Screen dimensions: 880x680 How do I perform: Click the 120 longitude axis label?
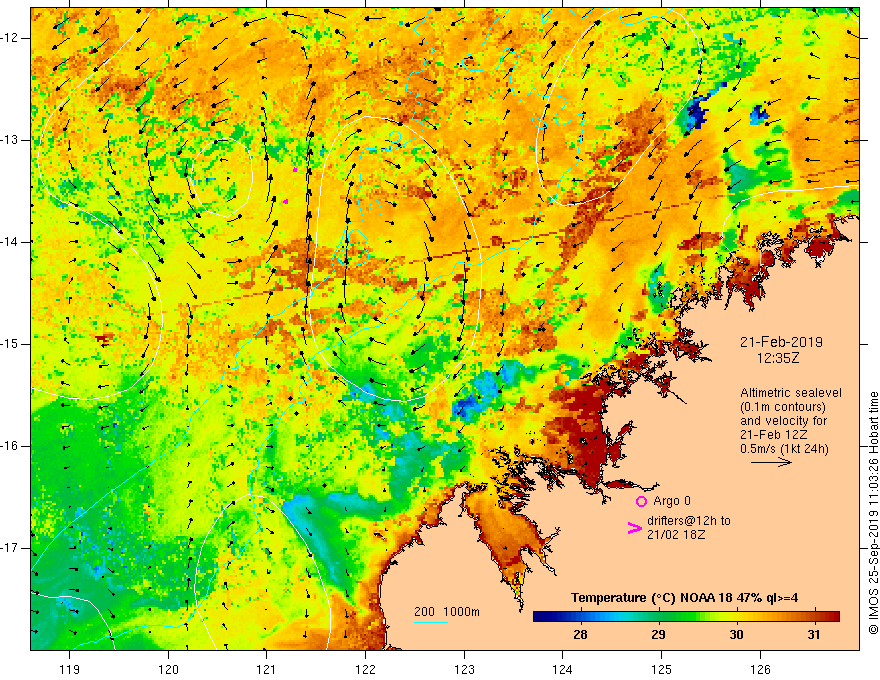tap(168, 669)
